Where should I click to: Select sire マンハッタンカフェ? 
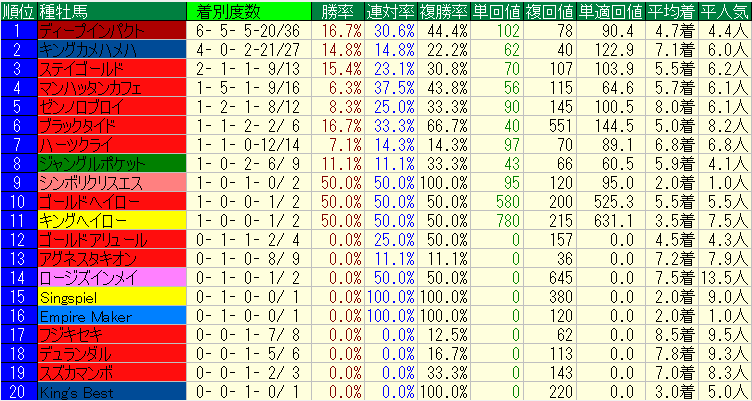tap(112, 89)
